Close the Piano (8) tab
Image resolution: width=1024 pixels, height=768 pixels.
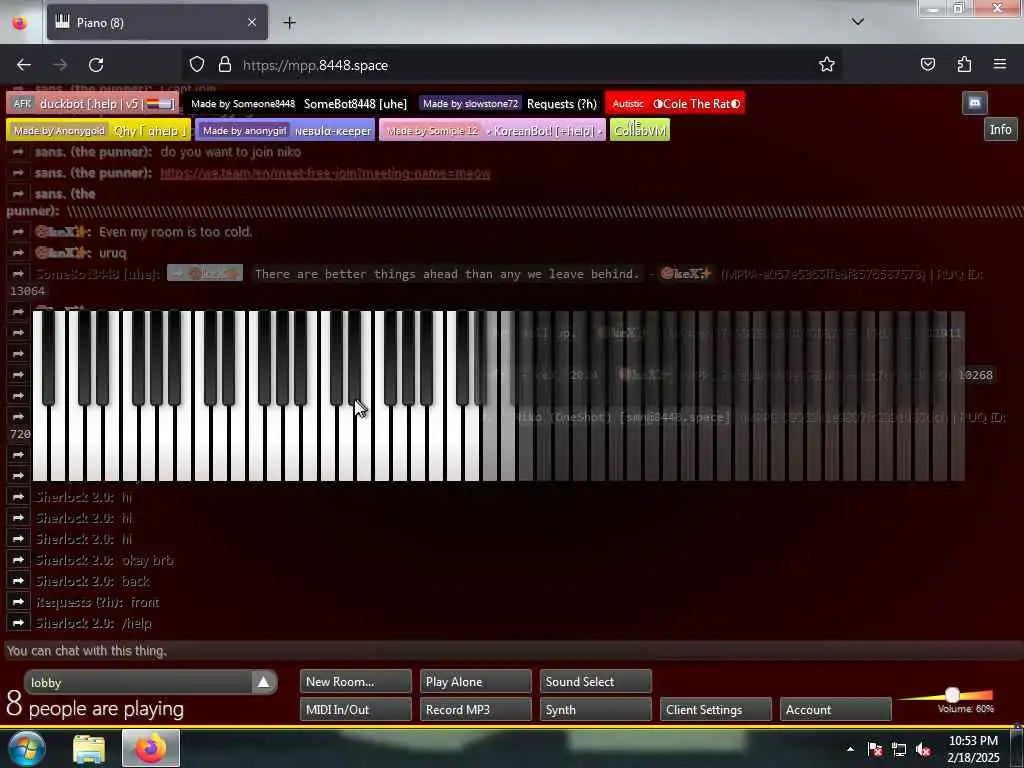click(x=252, y=23)
